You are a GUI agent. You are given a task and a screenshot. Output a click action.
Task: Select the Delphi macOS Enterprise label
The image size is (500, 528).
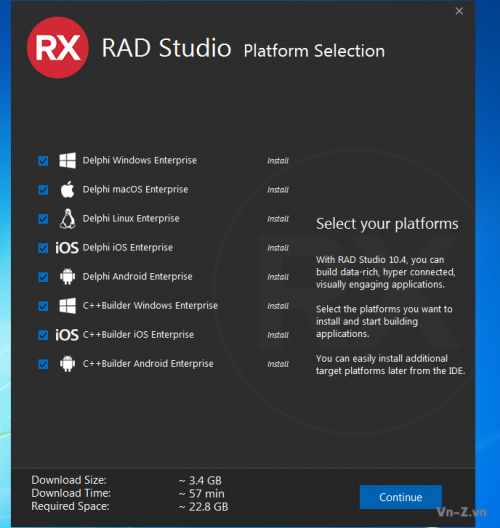click(x=135, y=189)
